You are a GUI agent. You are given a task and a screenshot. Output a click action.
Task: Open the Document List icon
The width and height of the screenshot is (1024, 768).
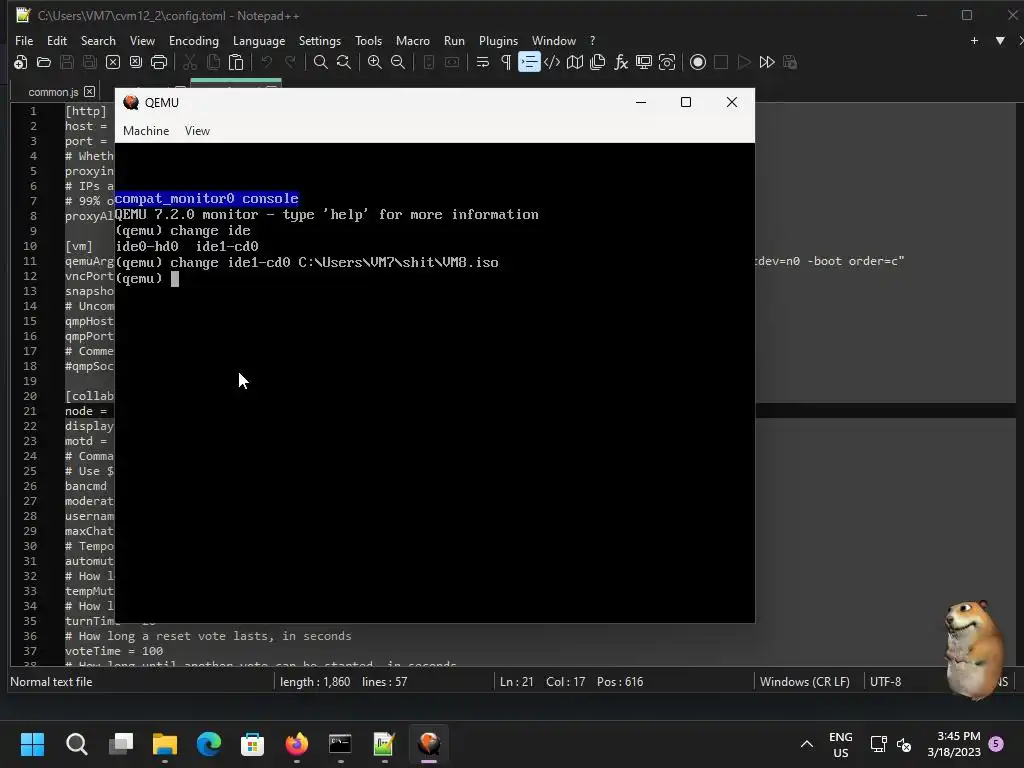click(x=598, y=62)
